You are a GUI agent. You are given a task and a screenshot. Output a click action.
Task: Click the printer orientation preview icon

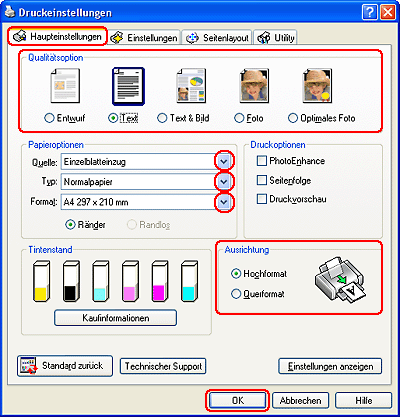[x=340, y=280]
